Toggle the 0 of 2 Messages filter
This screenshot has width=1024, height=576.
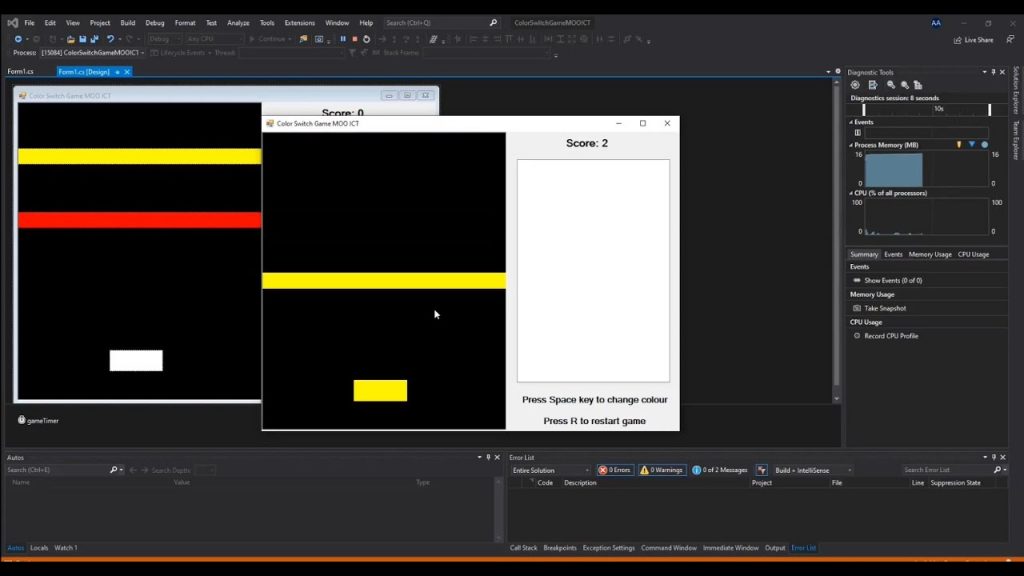tap(722, 469)
